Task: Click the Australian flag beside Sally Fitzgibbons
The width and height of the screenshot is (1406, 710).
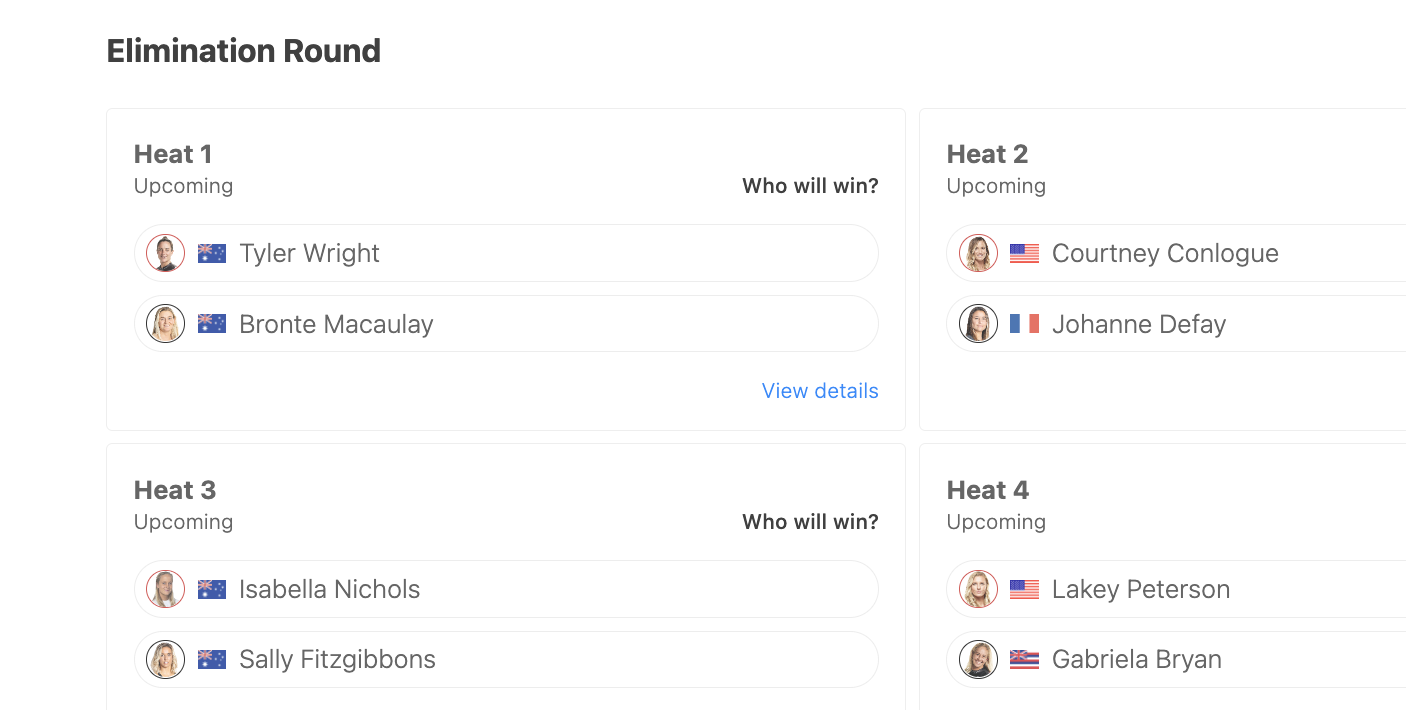Action: (x=212, y=660)
